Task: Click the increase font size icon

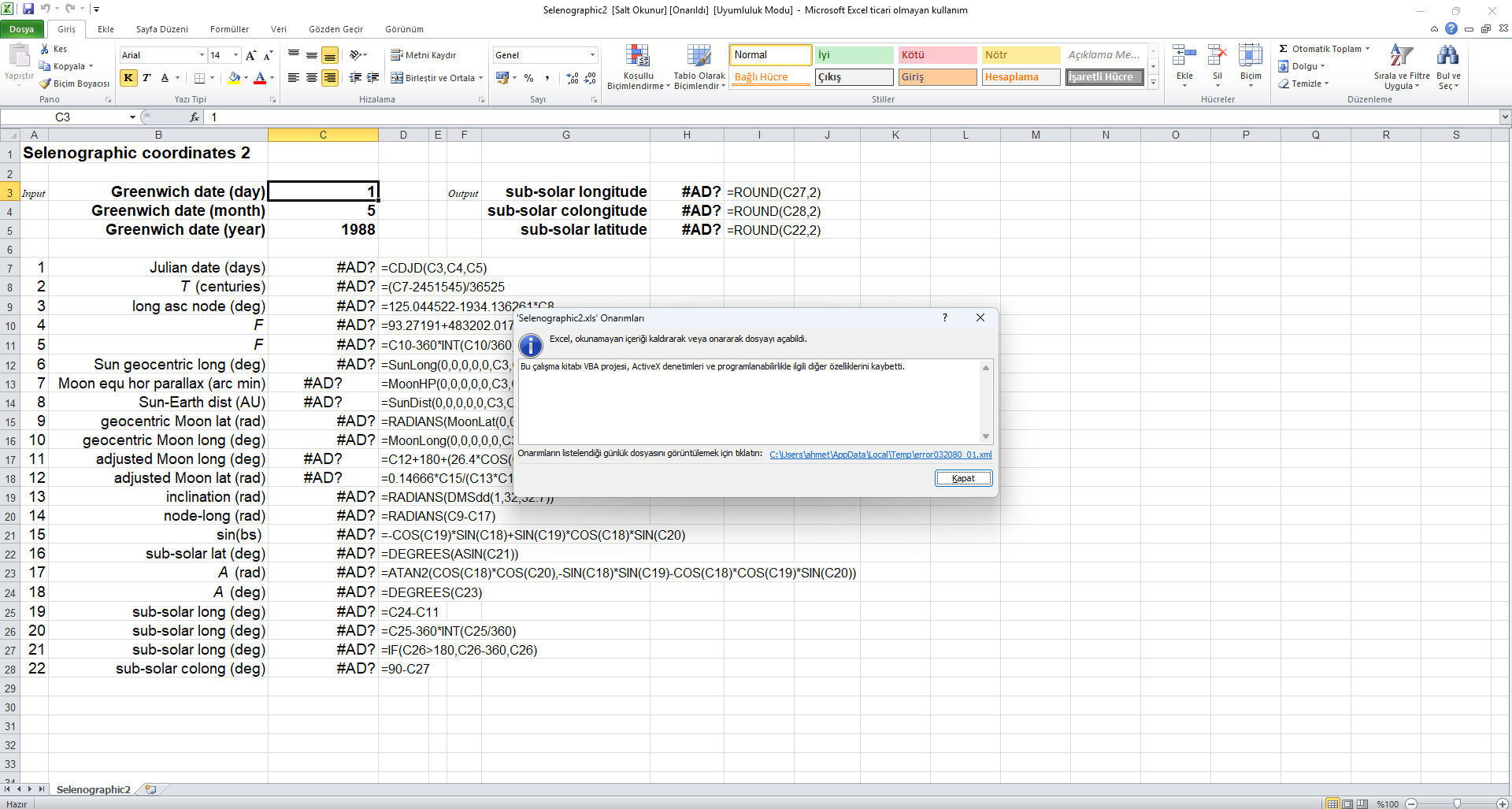Action: tap(250, 55)
